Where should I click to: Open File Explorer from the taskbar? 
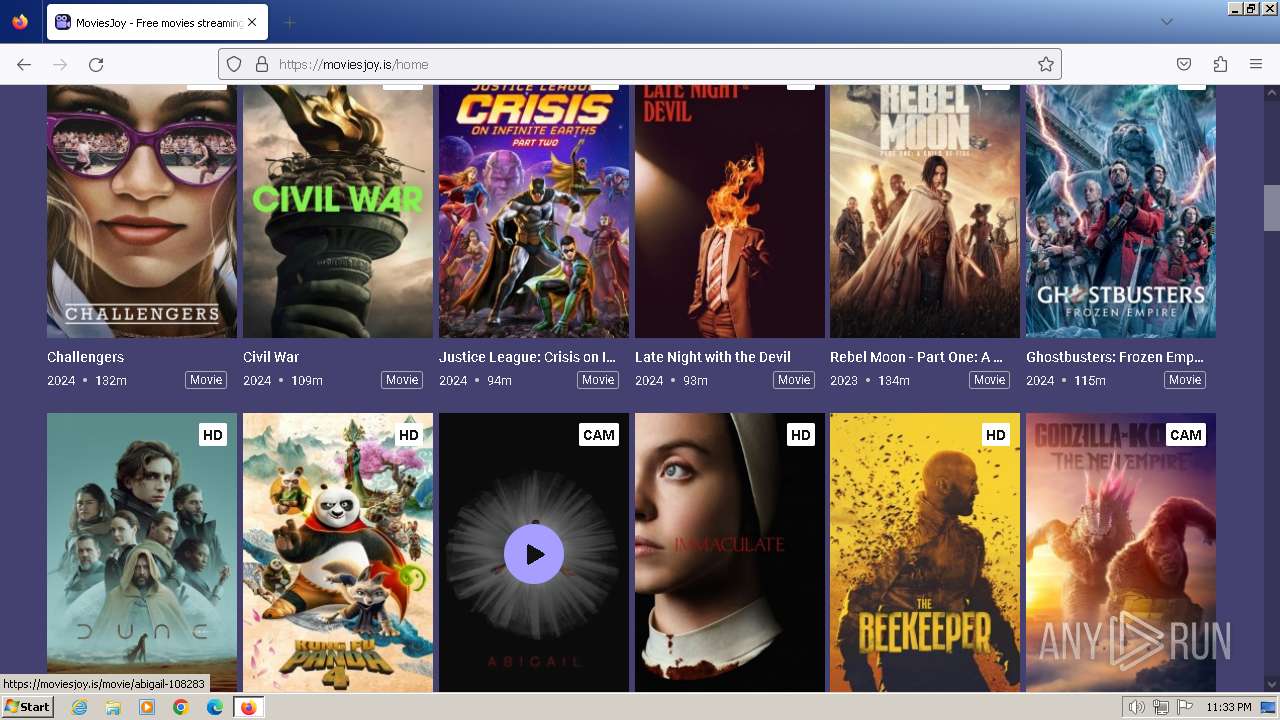click(113, 707)
